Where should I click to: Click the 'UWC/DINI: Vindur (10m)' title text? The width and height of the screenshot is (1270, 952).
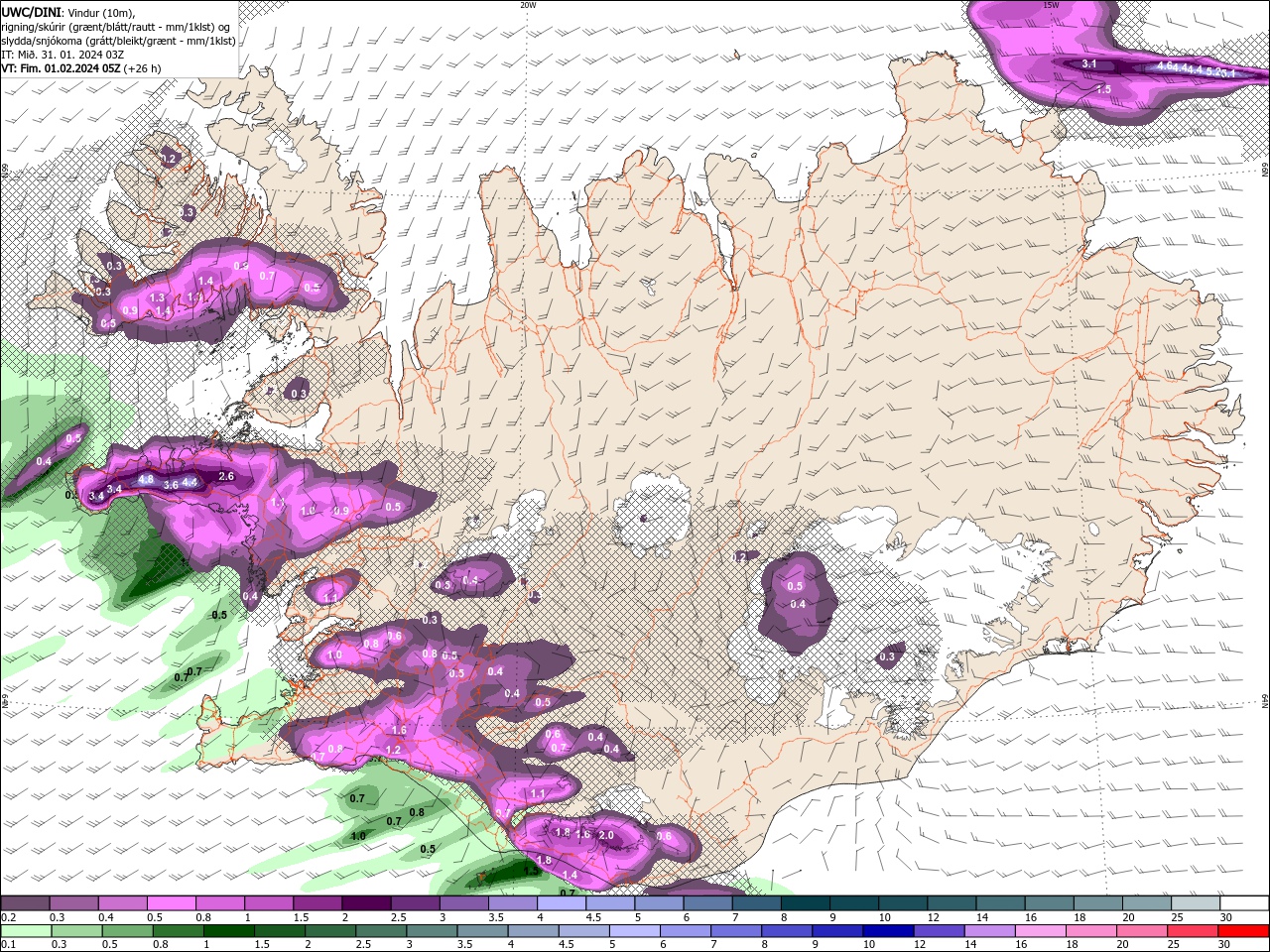coord(67,11)
